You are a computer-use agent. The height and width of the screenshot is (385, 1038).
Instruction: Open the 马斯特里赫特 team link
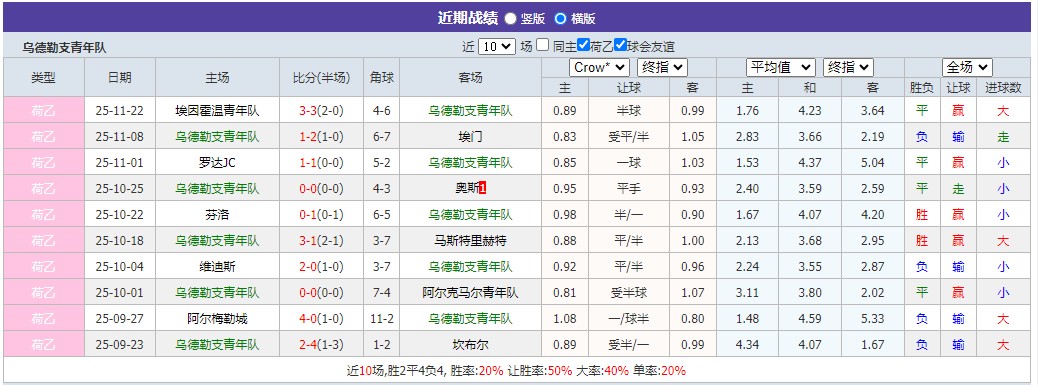click(x=470, y=241)
